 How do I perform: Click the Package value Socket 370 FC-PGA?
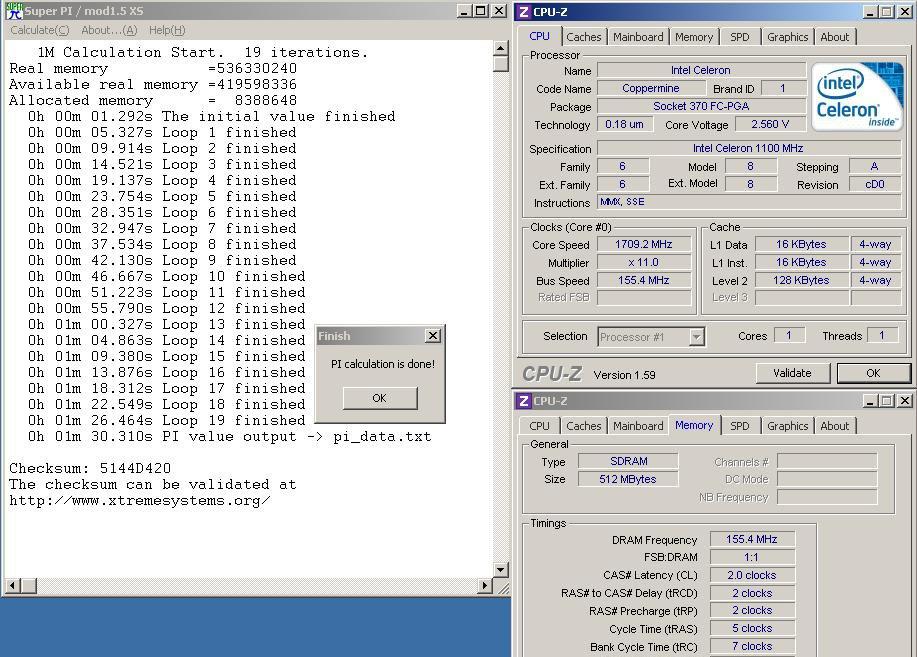click(701, 106)
